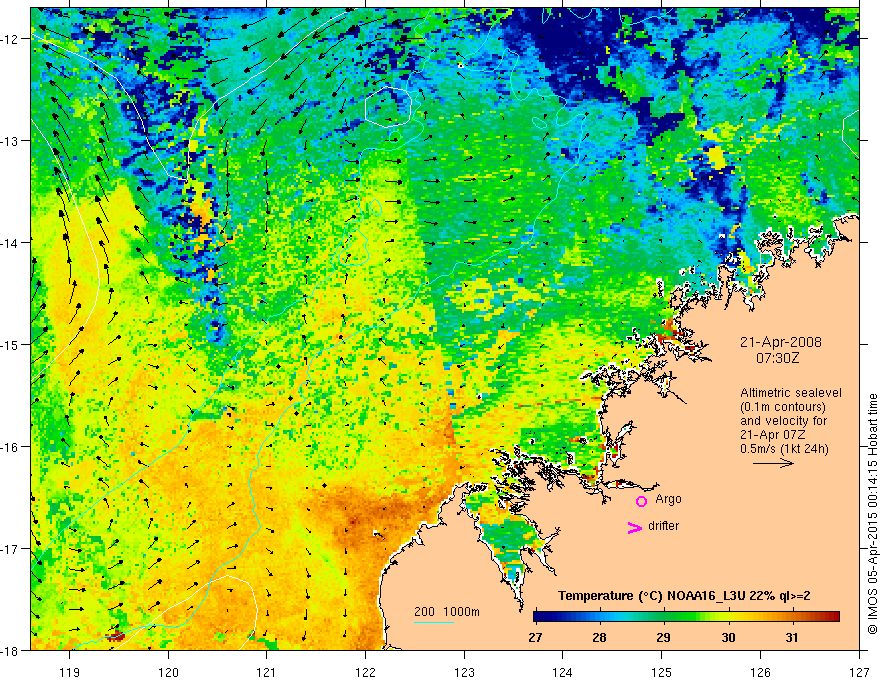The image size is (880, 680).
Task: Click the IMOS copyright vertical text
Action: click(x=872, y=514)
